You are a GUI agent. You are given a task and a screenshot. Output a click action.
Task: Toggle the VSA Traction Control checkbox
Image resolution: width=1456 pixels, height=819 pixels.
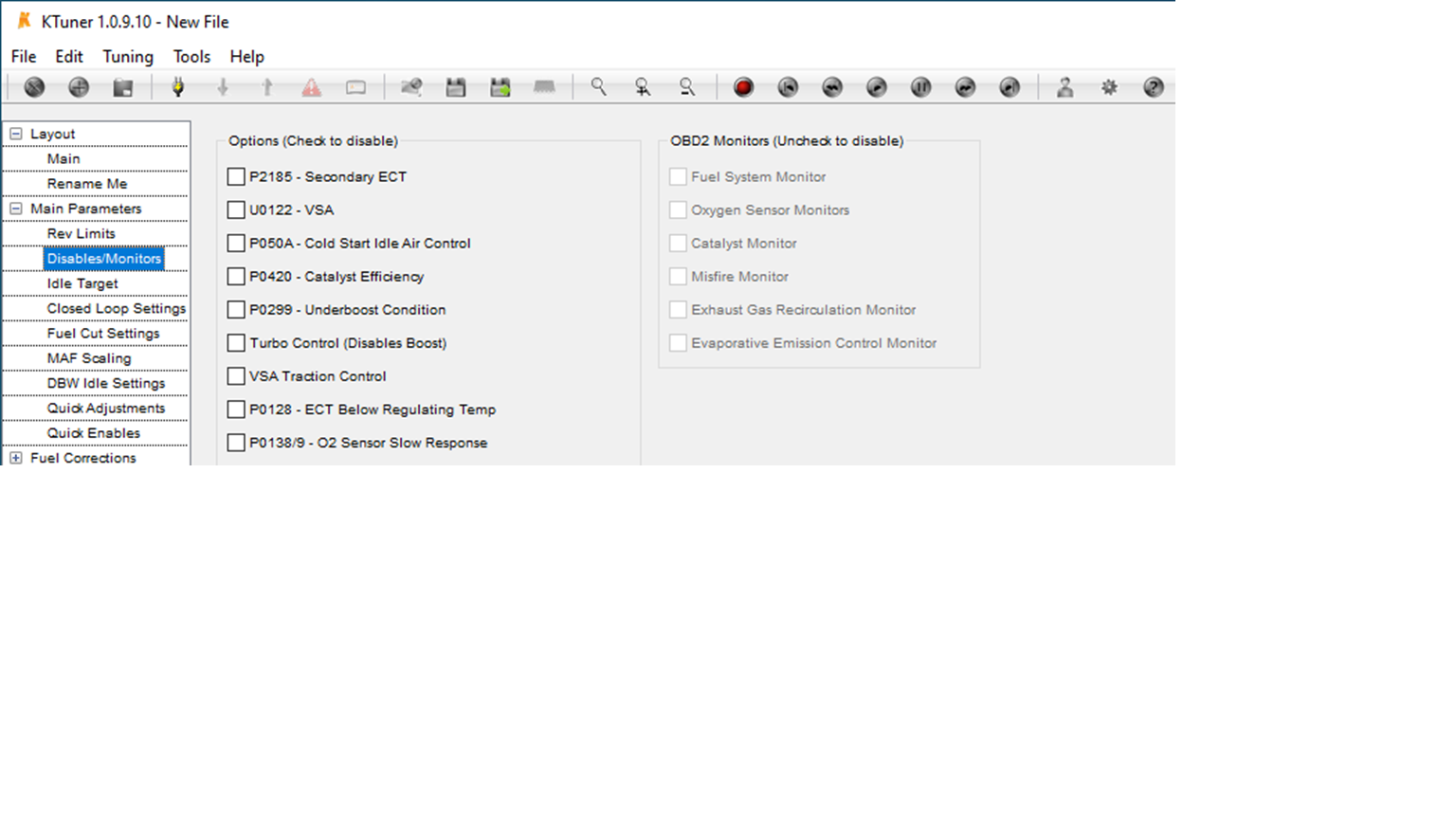tap(236, 376)
